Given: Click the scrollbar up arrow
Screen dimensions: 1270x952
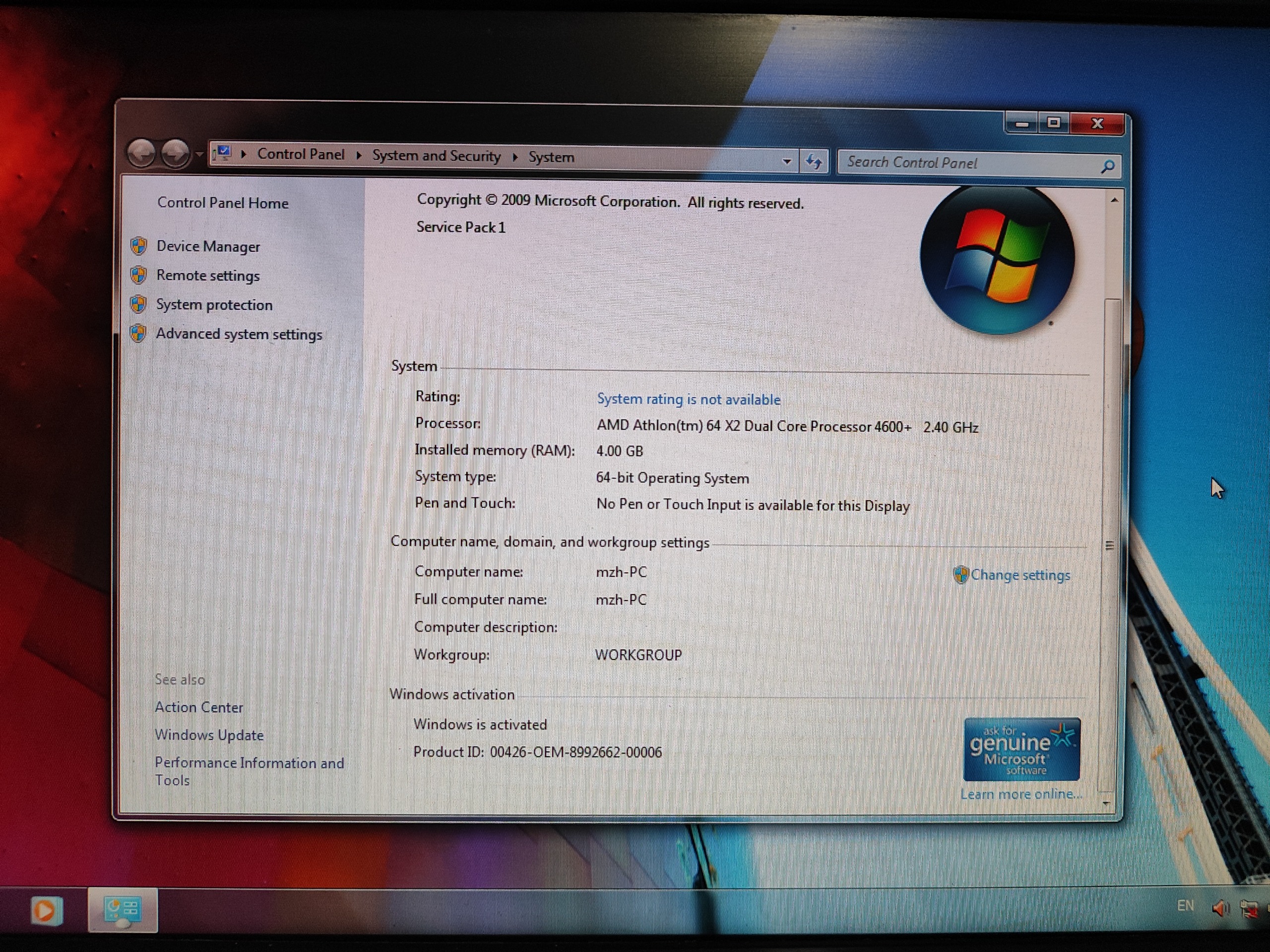Looking at the screenshot, I should 1114,200.
